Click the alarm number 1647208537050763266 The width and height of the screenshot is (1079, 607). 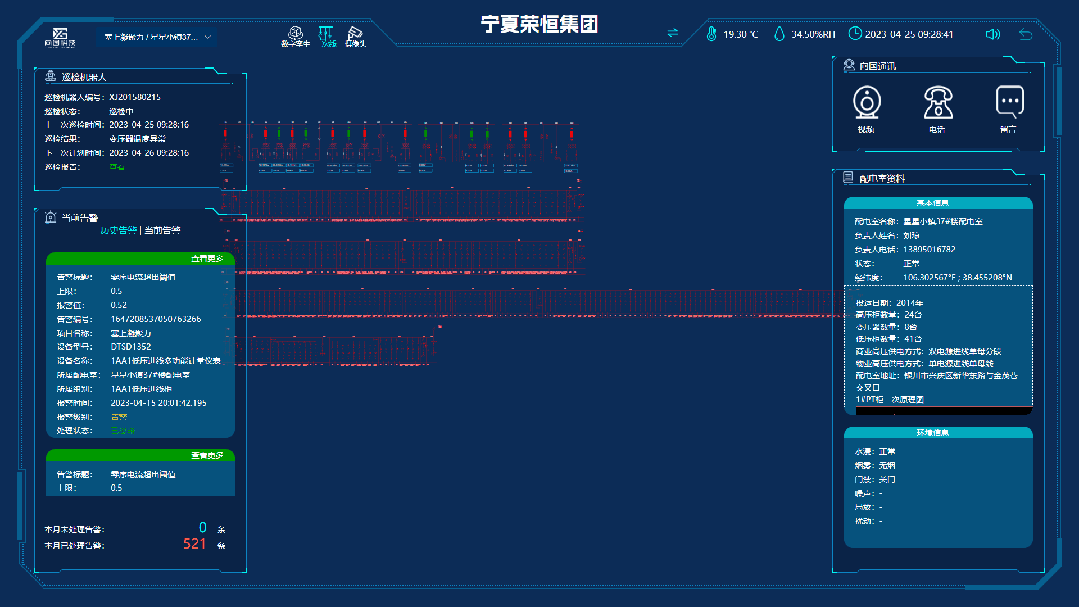pyautogui.click(x=156, y=319)
